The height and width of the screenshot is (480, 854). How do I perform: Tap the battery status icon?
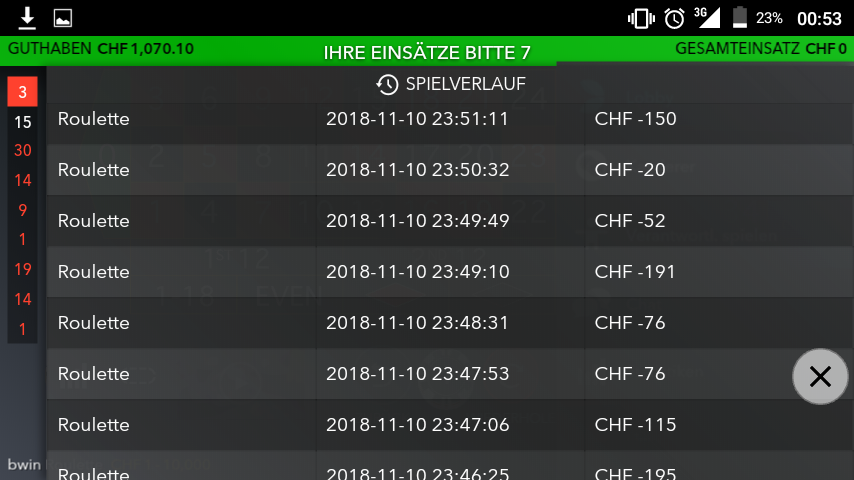740,17
